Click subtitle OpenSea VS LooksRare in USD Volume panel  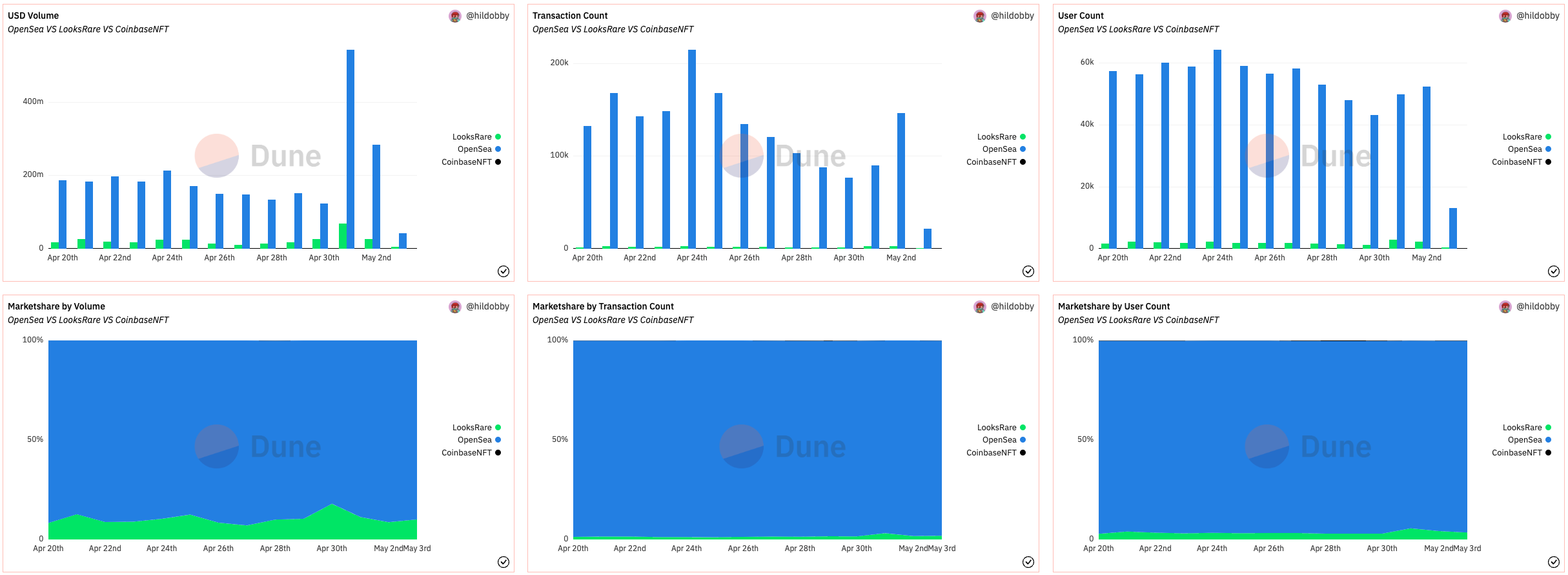point(88,29)
